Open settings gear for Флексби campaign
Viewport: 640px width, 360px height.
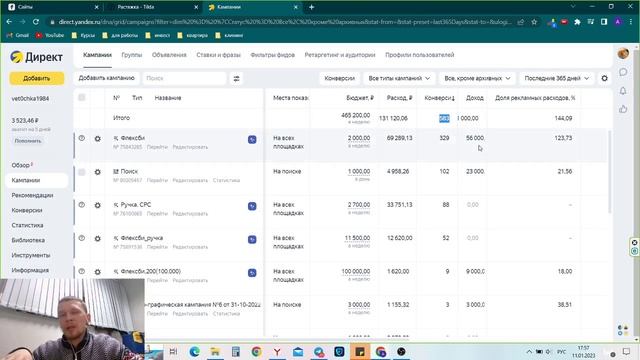(x=98, y=139)
